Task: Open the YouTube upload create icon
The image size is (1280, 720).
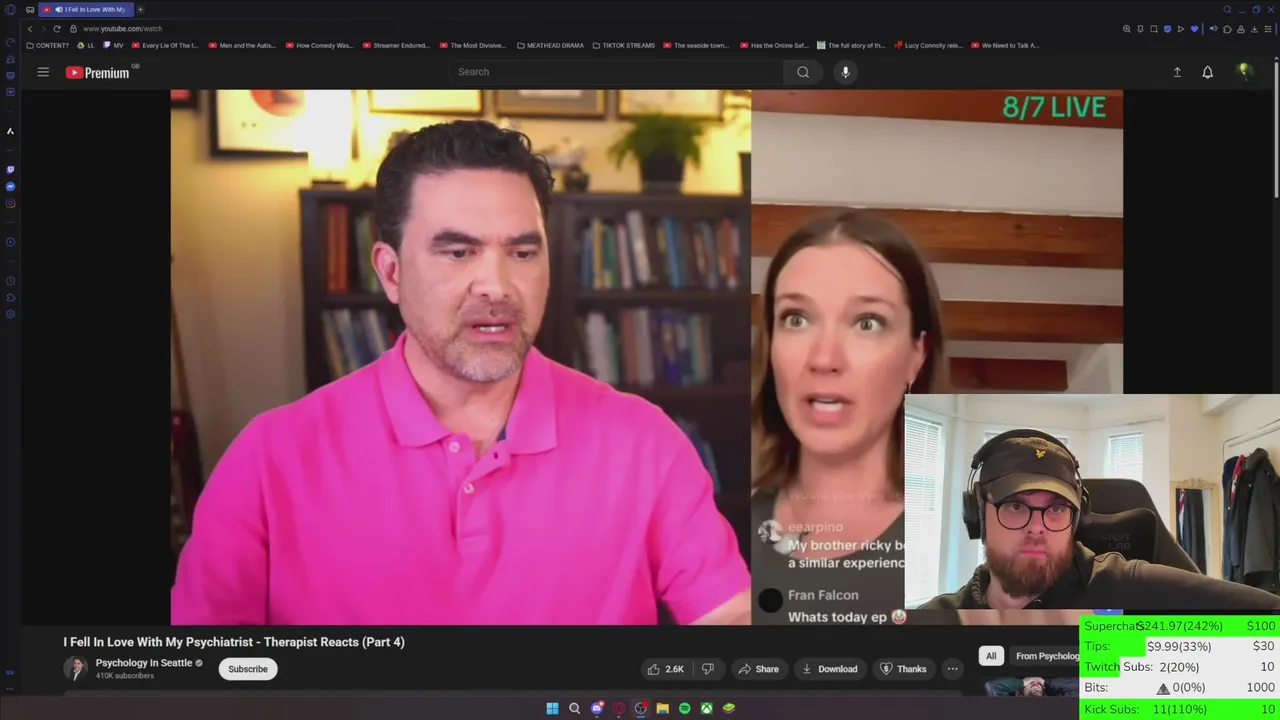Action: pyautogui.click(x=1177, y=72)
